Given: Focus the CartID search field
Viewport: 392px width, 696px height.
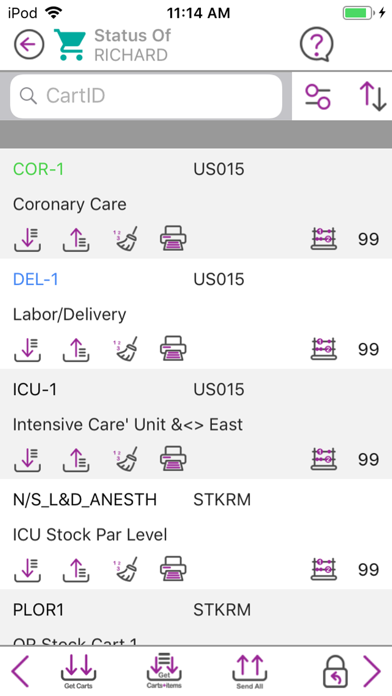Looking at the screenshot, I should pos(146,96).
